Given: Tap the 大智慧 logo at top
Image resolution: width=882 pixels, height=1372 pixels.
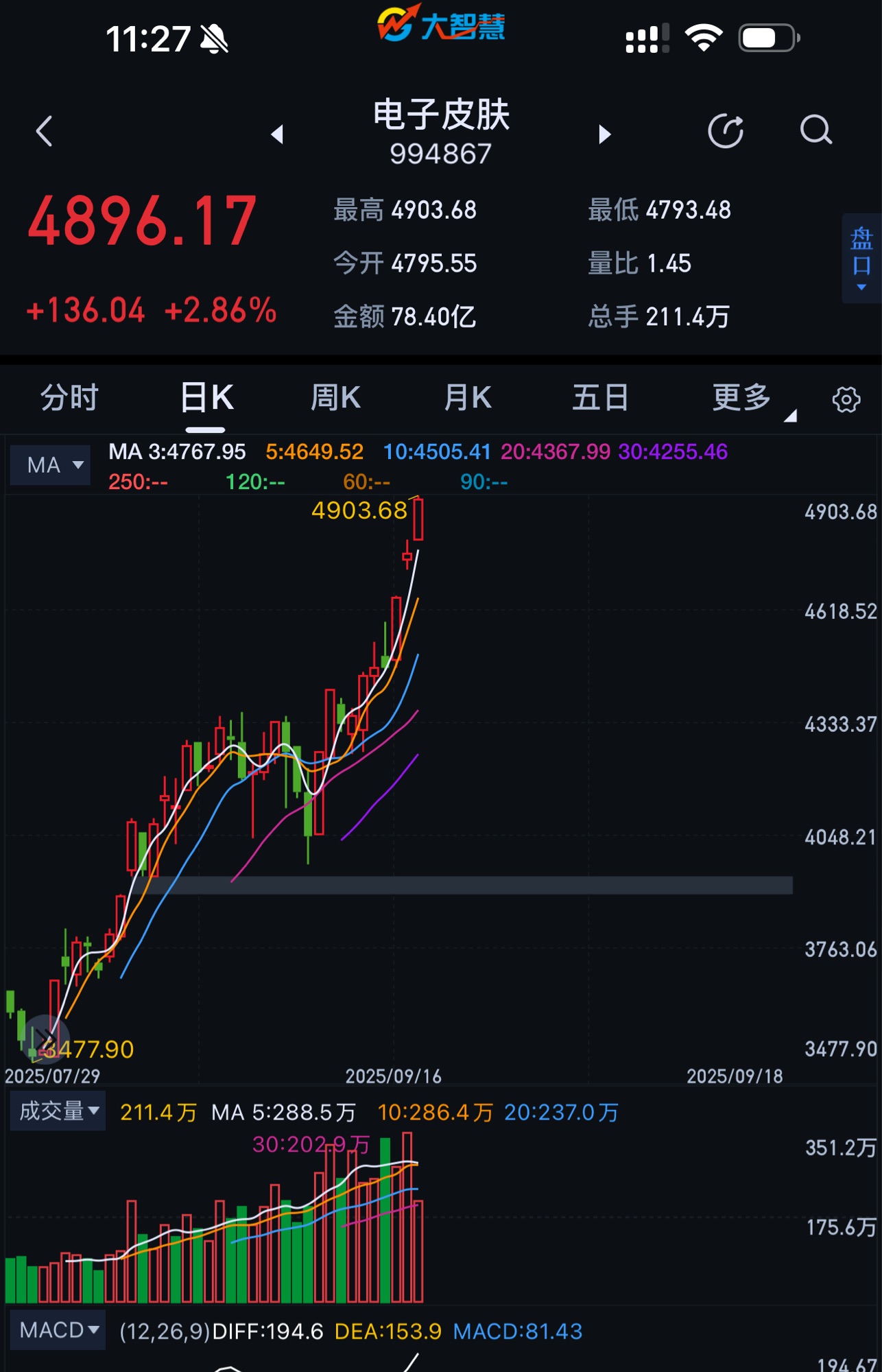Looking at the screenshot, I should (x=441, y=25).
